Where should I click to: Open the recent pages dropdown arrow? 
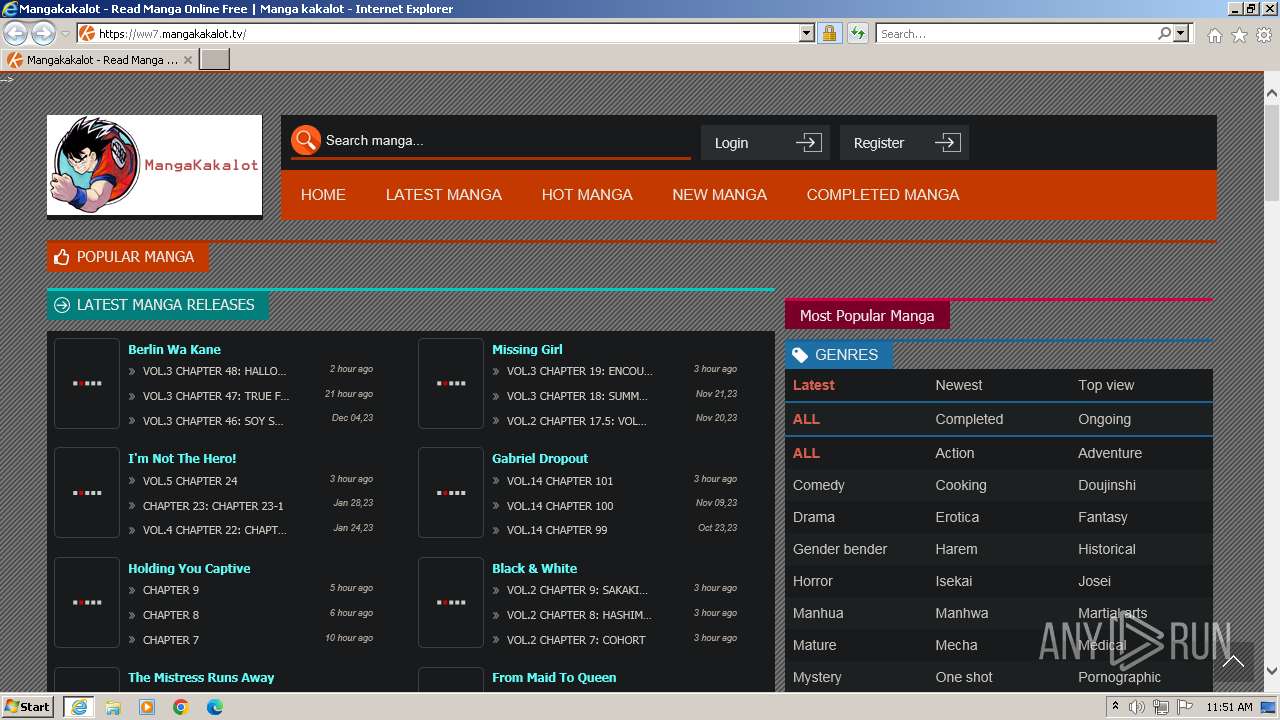[x=65, y=34]
